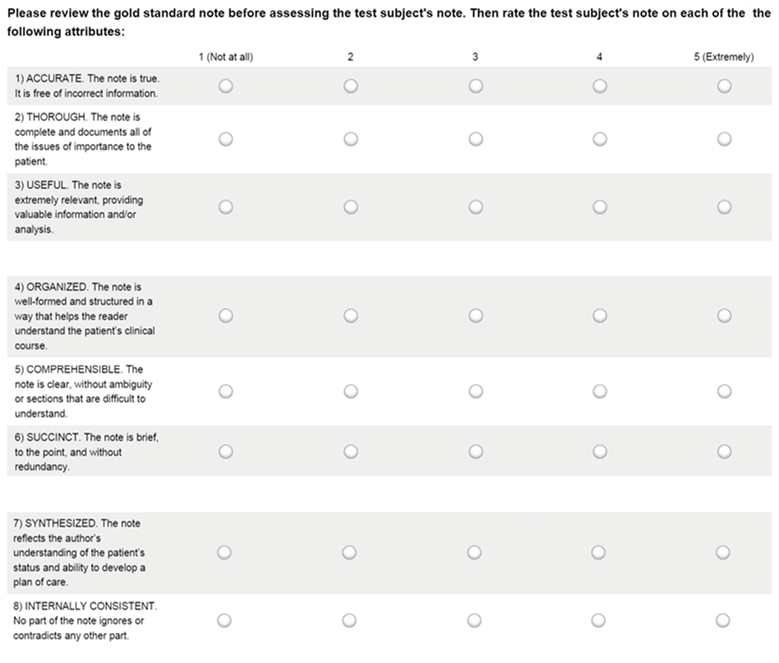Choose rating 1 for USEFUL
This screenshot has height=663, width=779.
(x=225, y=207)
